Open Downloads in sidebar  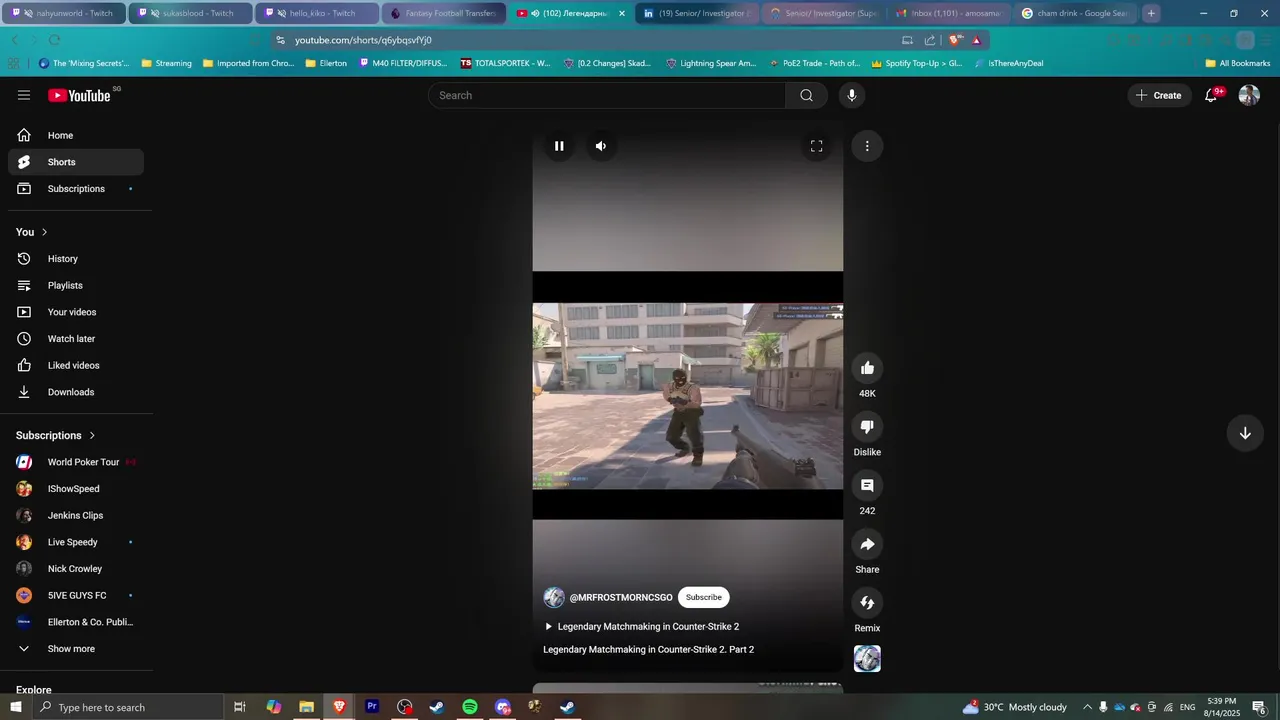[x=76, y=392]
